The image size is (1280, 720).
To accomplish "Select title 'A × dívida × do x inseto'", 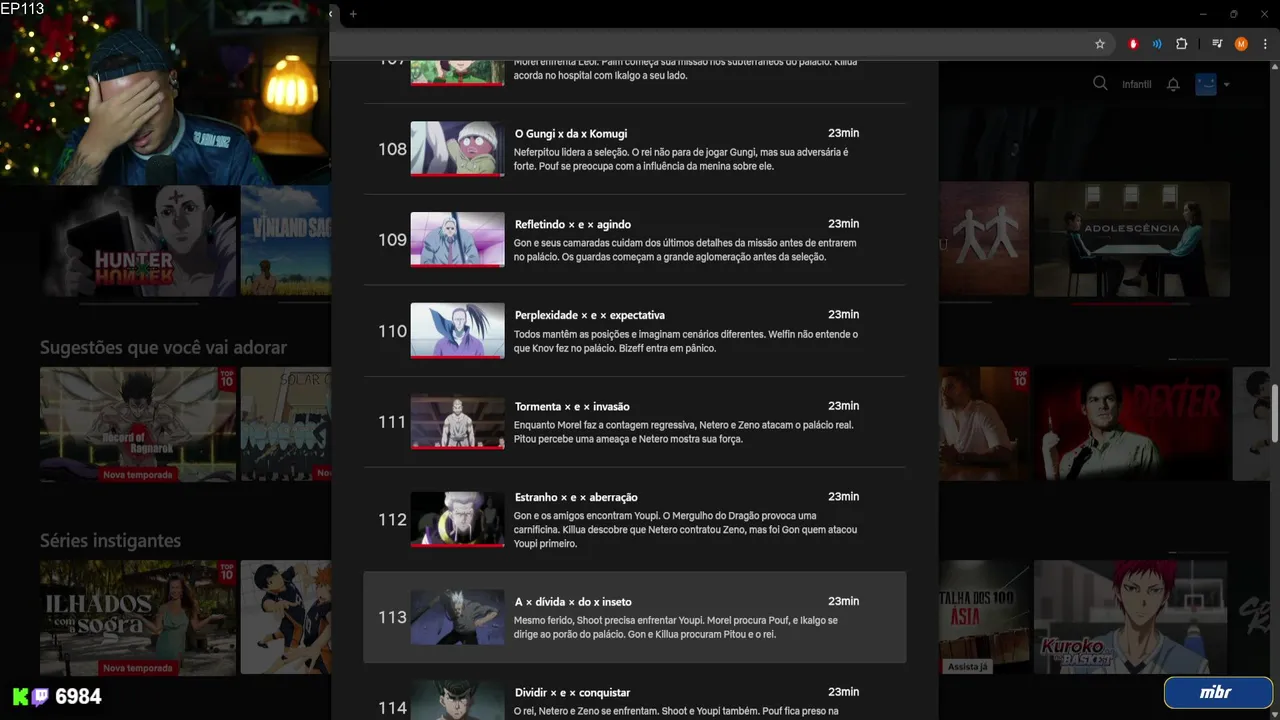I will click(573, 603).
